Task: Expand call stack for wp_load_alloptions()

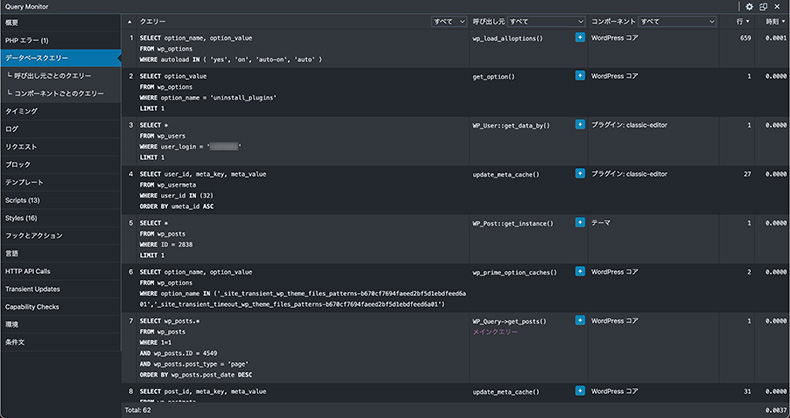Action: (580, 37)
